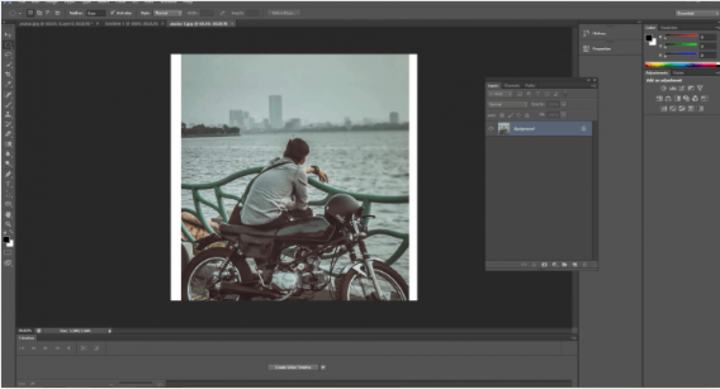Image resolution: width=720 pixels, height=389 pixels.
Task: Select the Zoom tool
Action: pyautogui.click(x=8, y=224)
